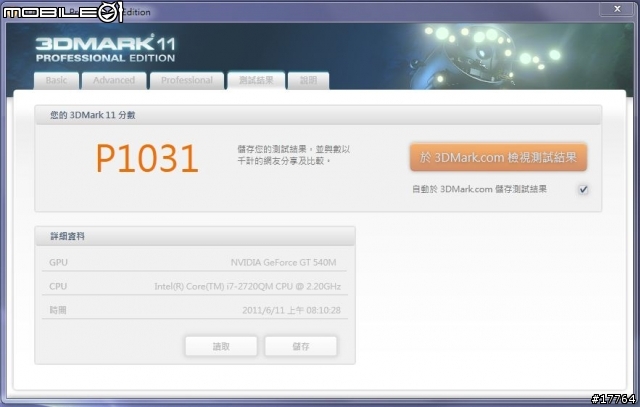View results on 3DMark.com orange button
Viewport: 640px width, 407px height.
pos(498,157)
